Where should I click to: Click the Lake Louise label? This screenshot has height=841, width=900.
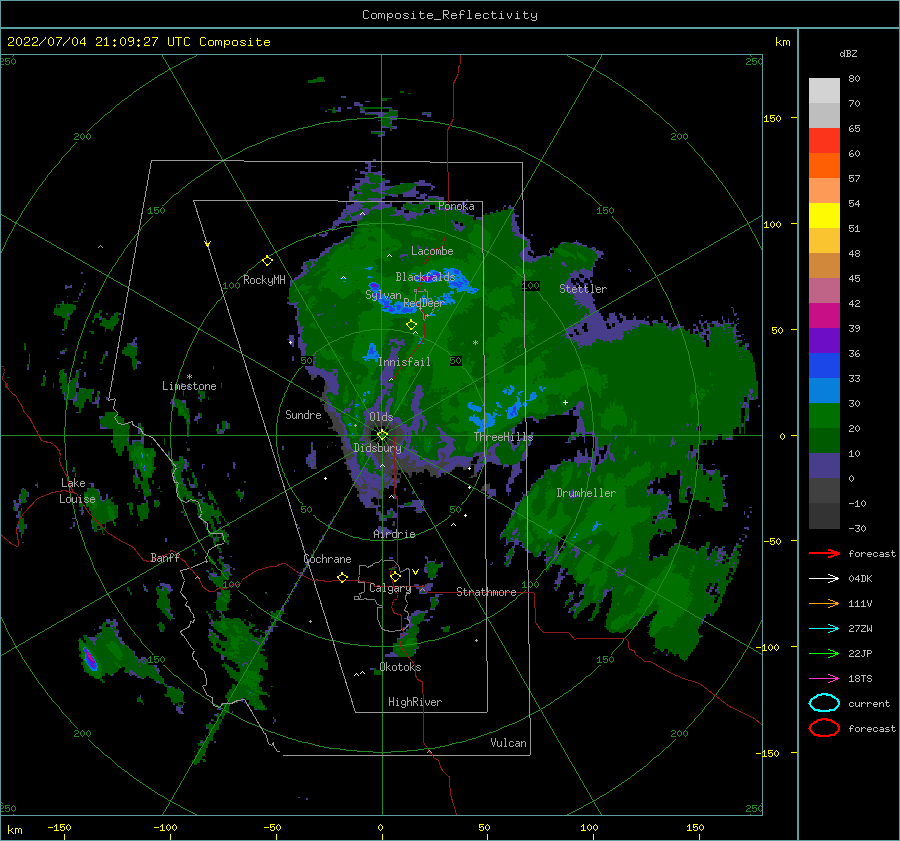coord(78,491)
